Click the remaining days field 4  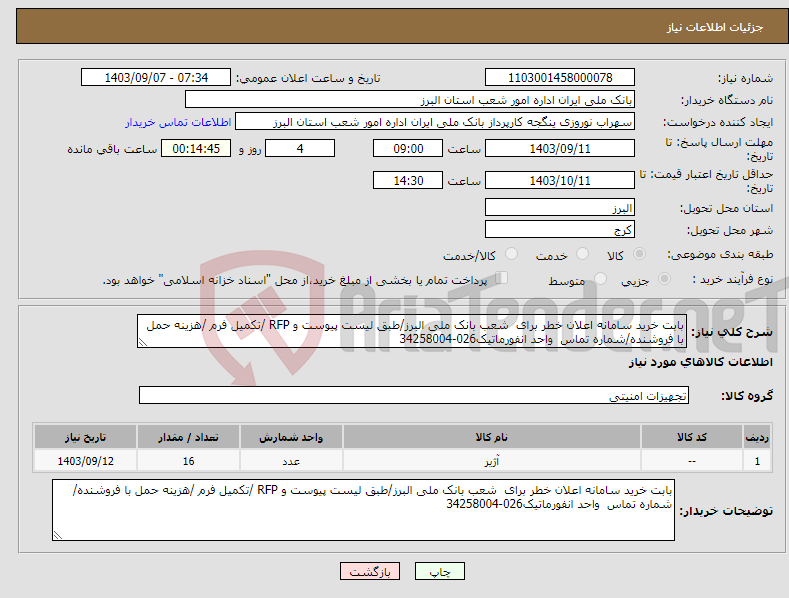pos(300,148)
